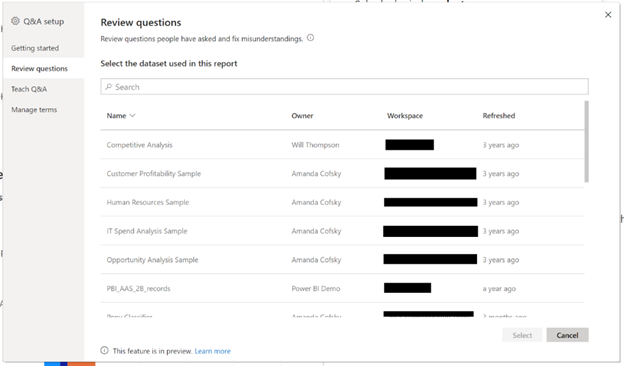
Task: Toggle Name column sort chevron
Action: (133, 115)
